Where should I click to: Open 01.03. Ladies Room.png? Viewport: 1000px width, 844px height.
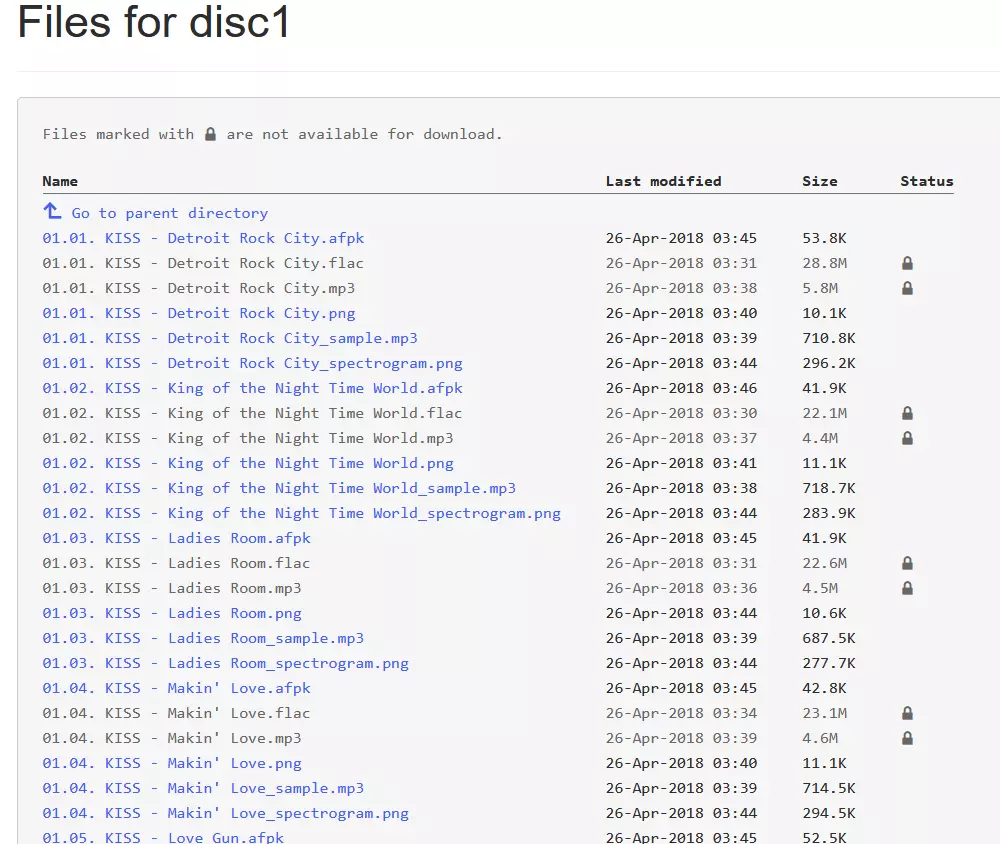pos(172,613)
